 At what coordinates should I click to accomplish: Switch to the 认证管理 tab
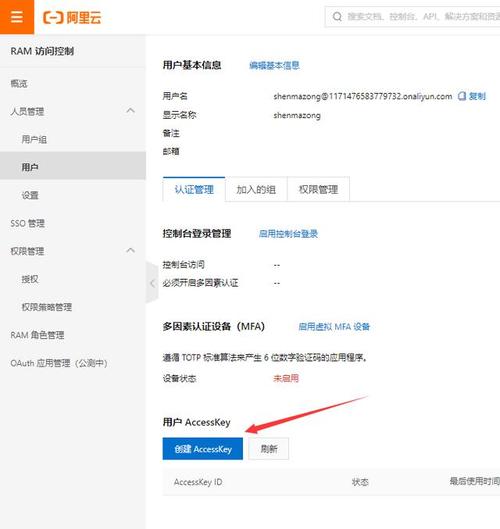click(194, 189)
